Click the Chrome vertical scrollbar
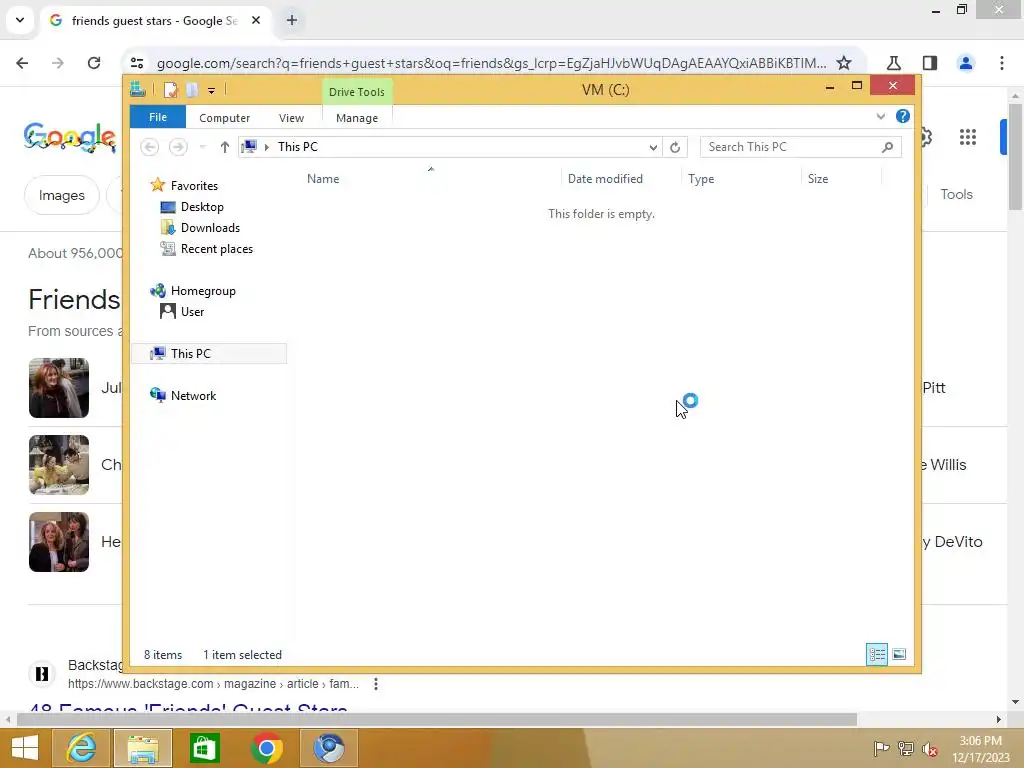The width and height of the screenshot is (1024, 768). click(1015, 157)
